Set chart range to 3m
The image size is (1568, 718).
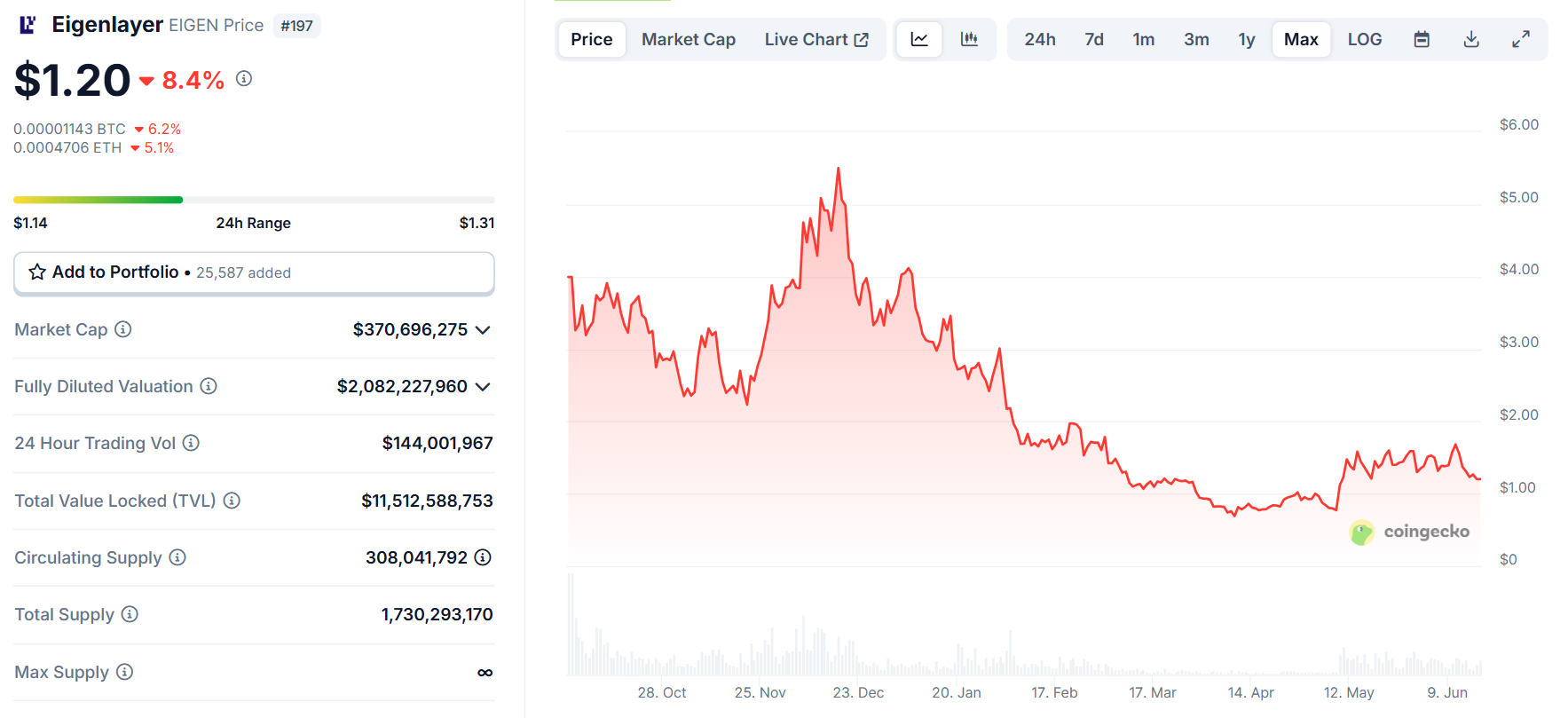(x=1196, y=40)
